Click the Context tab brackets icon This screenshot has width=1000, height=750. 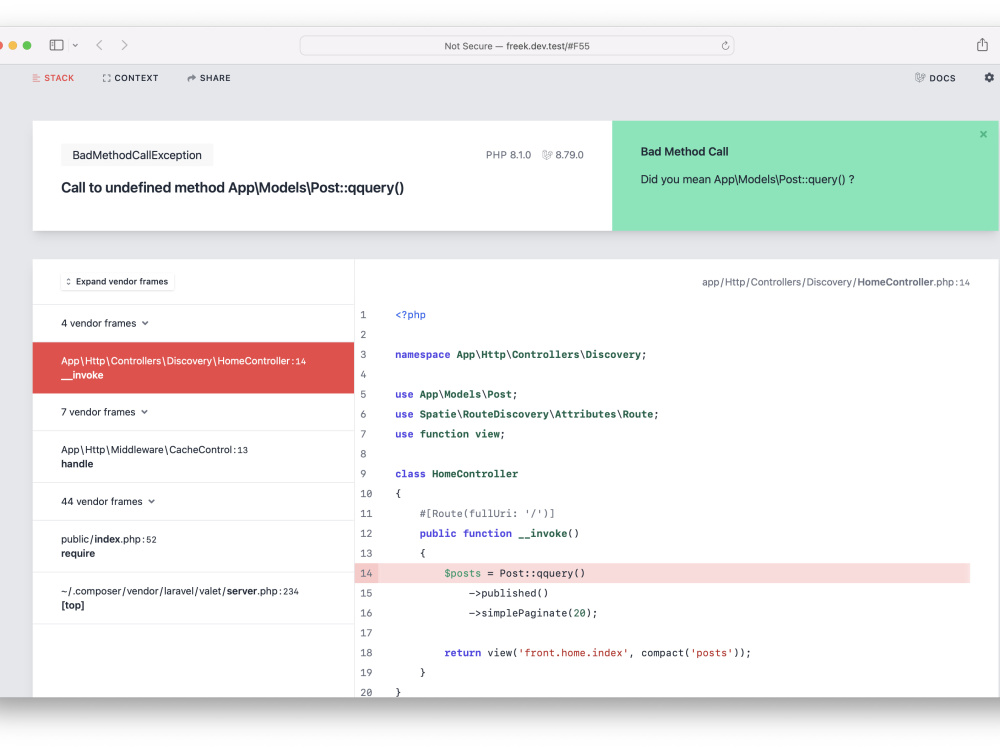[x=107, y=78]
